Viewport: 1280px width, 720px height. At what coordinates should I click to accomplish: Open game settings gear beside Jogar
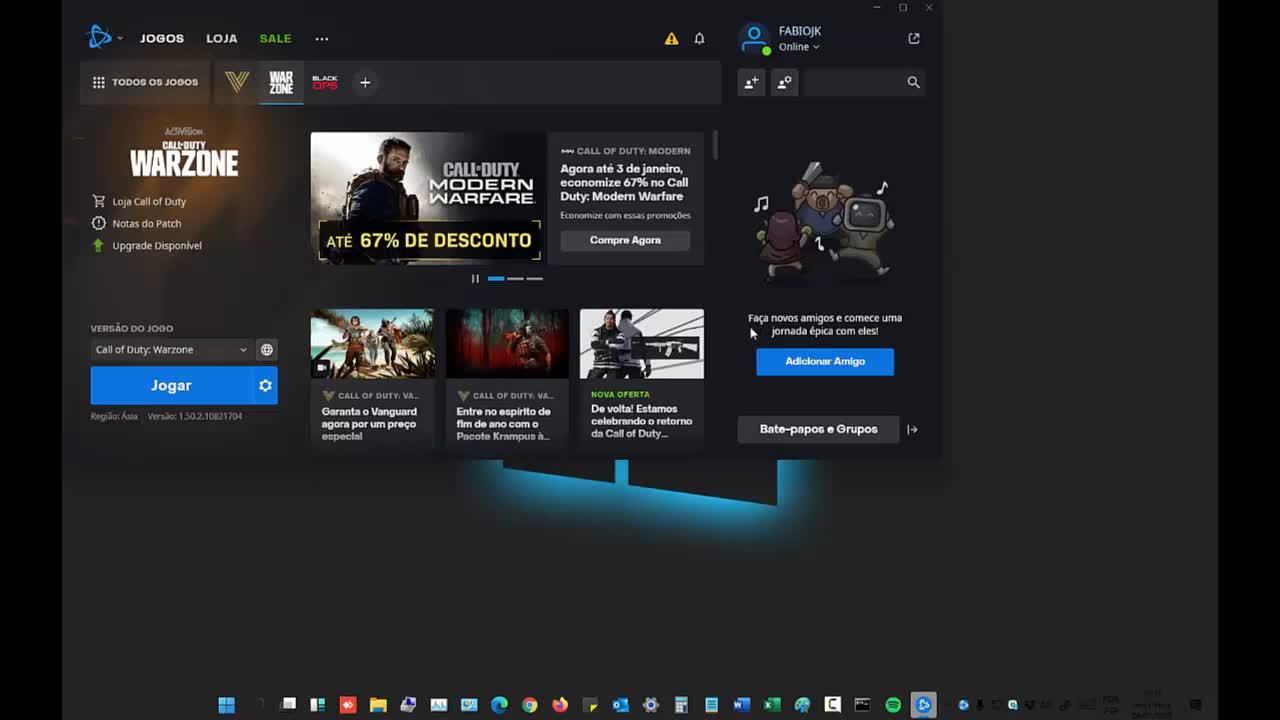[x=265, y=385]
